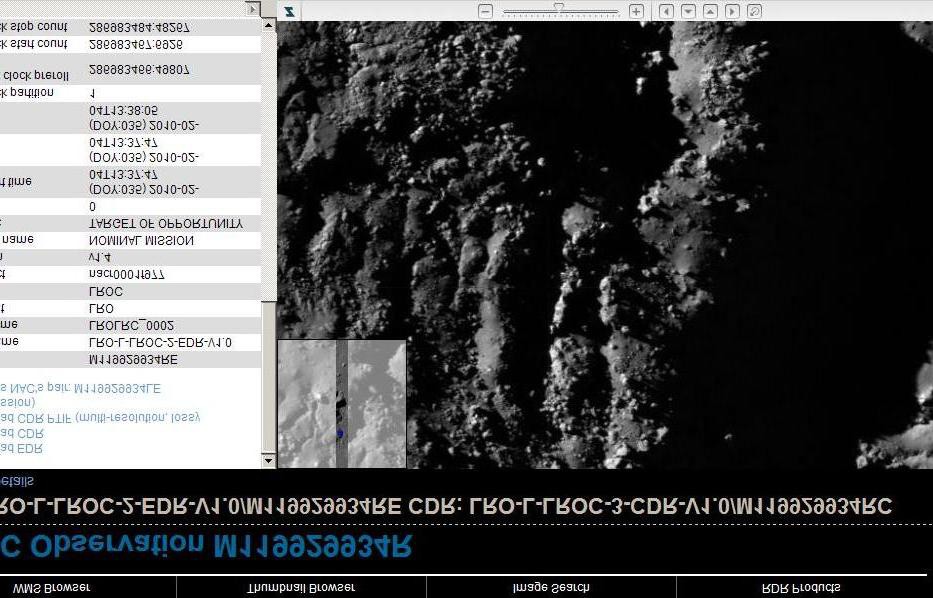Click the download EDR link

22,449
